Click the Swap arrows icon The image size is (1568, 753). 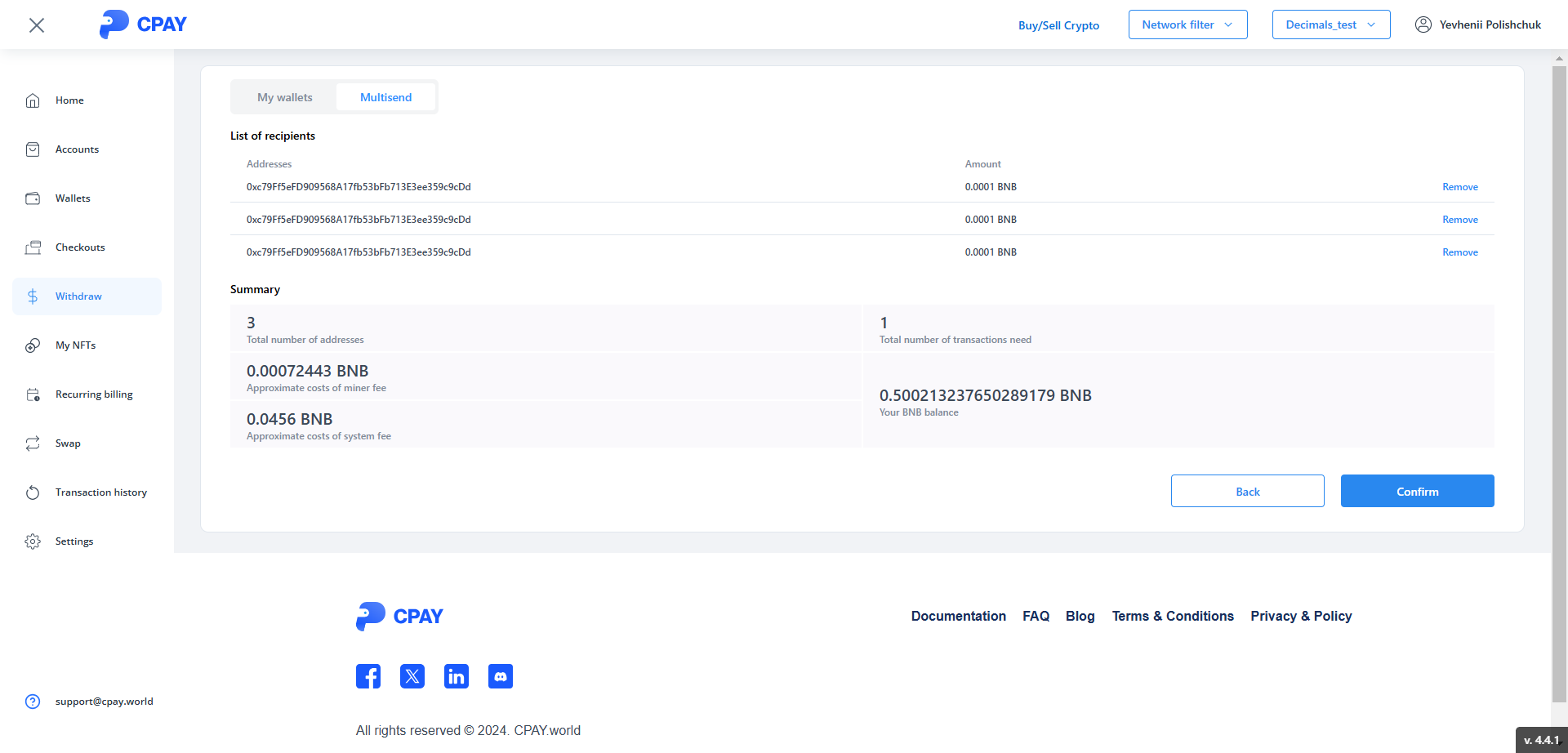(x=33, y=443)
